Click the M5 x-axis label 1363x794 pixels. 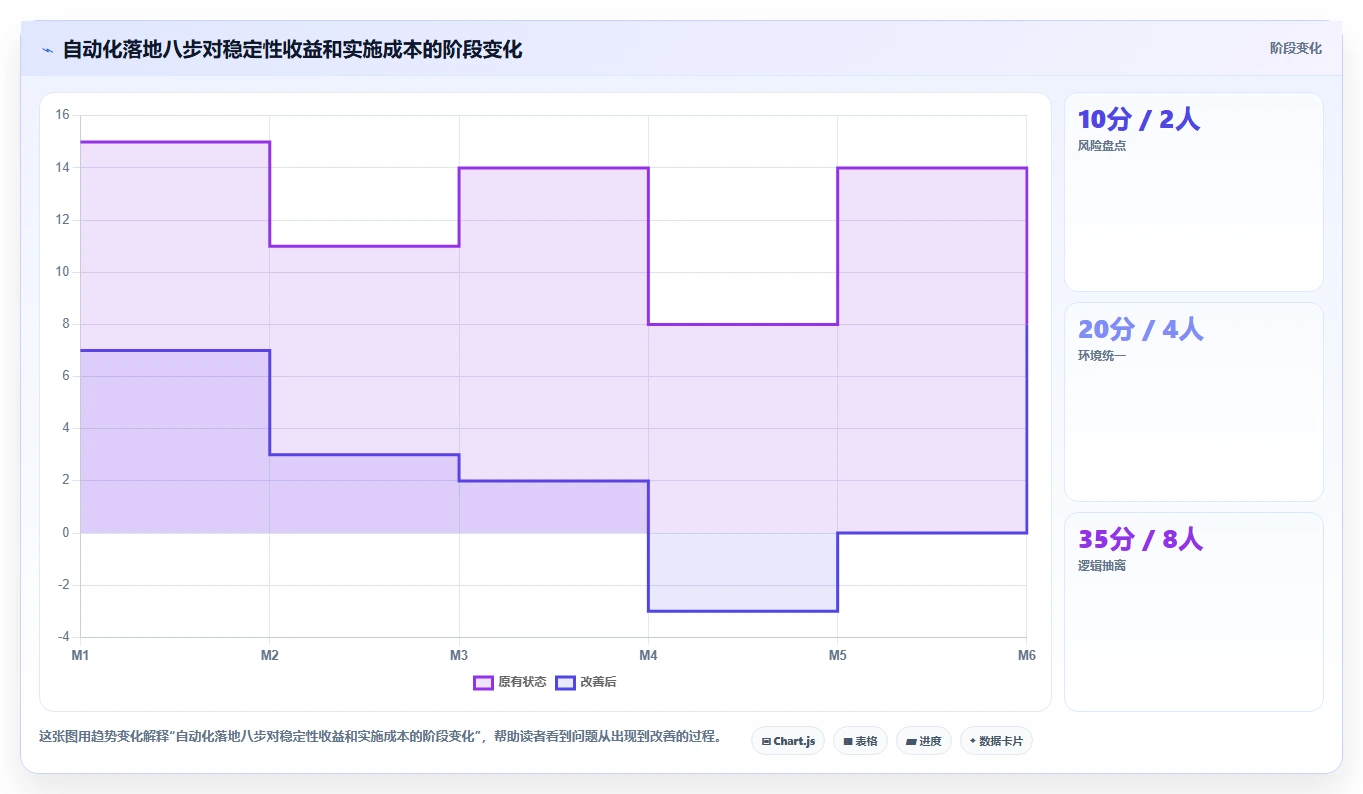click(837, 656)
